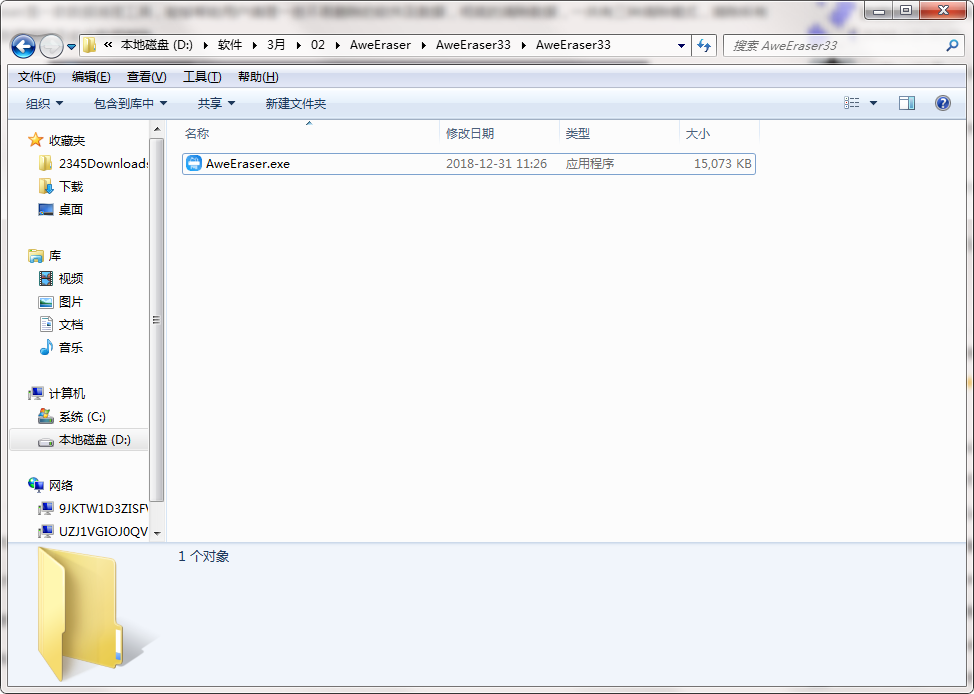Open the 文件(F) menu
The width and height of the screenshot is (974, 694).
(x=37, y=77)
